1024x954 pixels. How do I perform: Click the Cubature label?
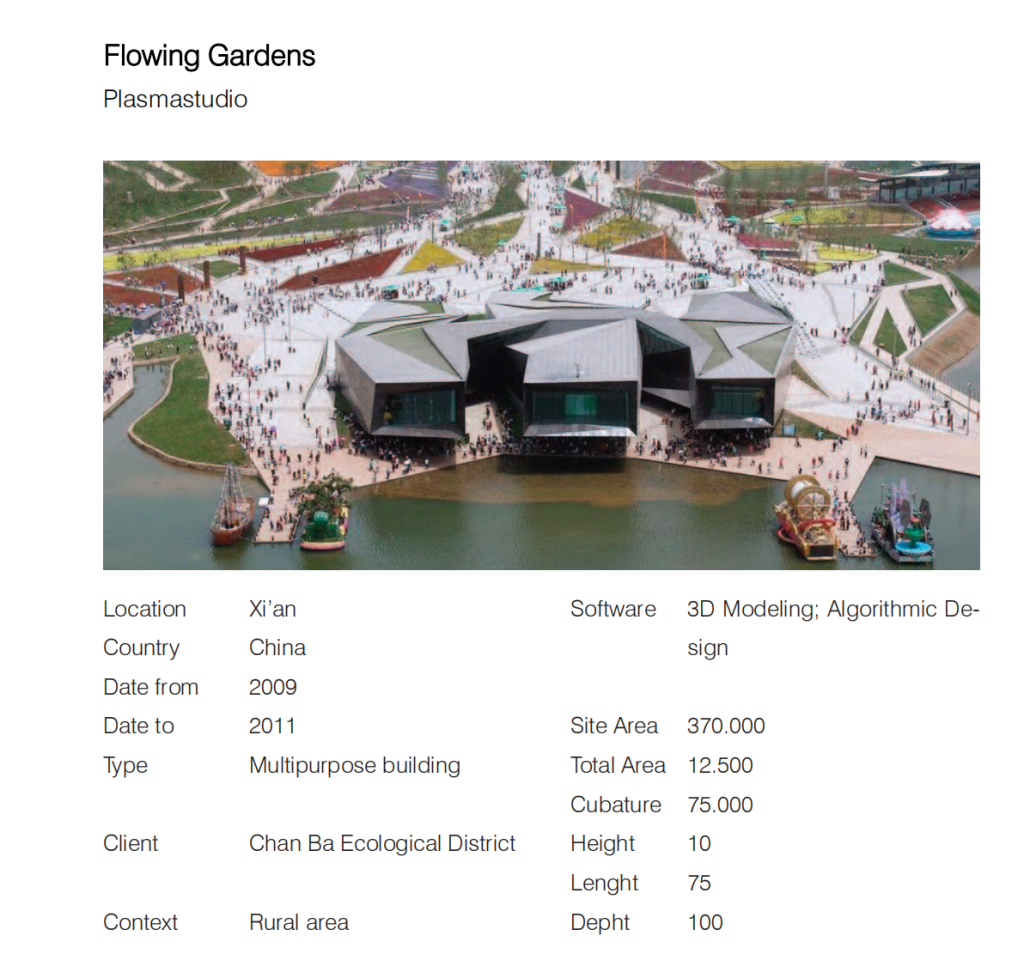pyautogui.click(x=615, y=805)
